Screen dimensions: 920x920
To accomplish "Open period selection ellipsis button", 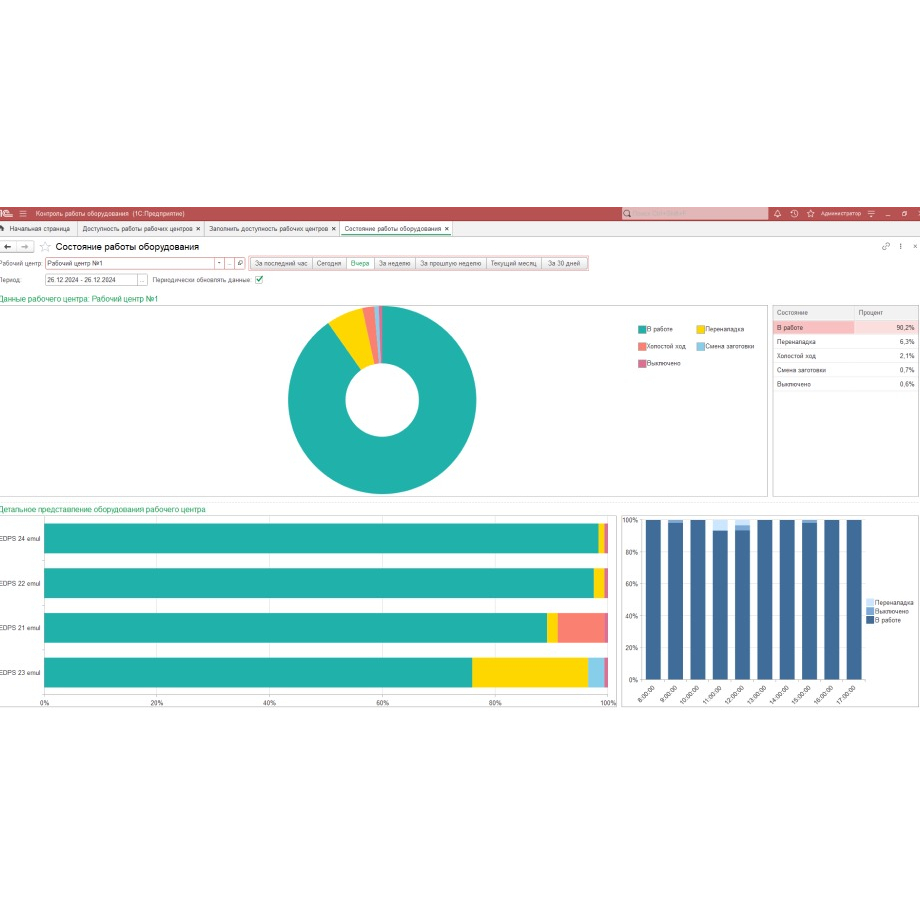I will click(x=142, y=280).
